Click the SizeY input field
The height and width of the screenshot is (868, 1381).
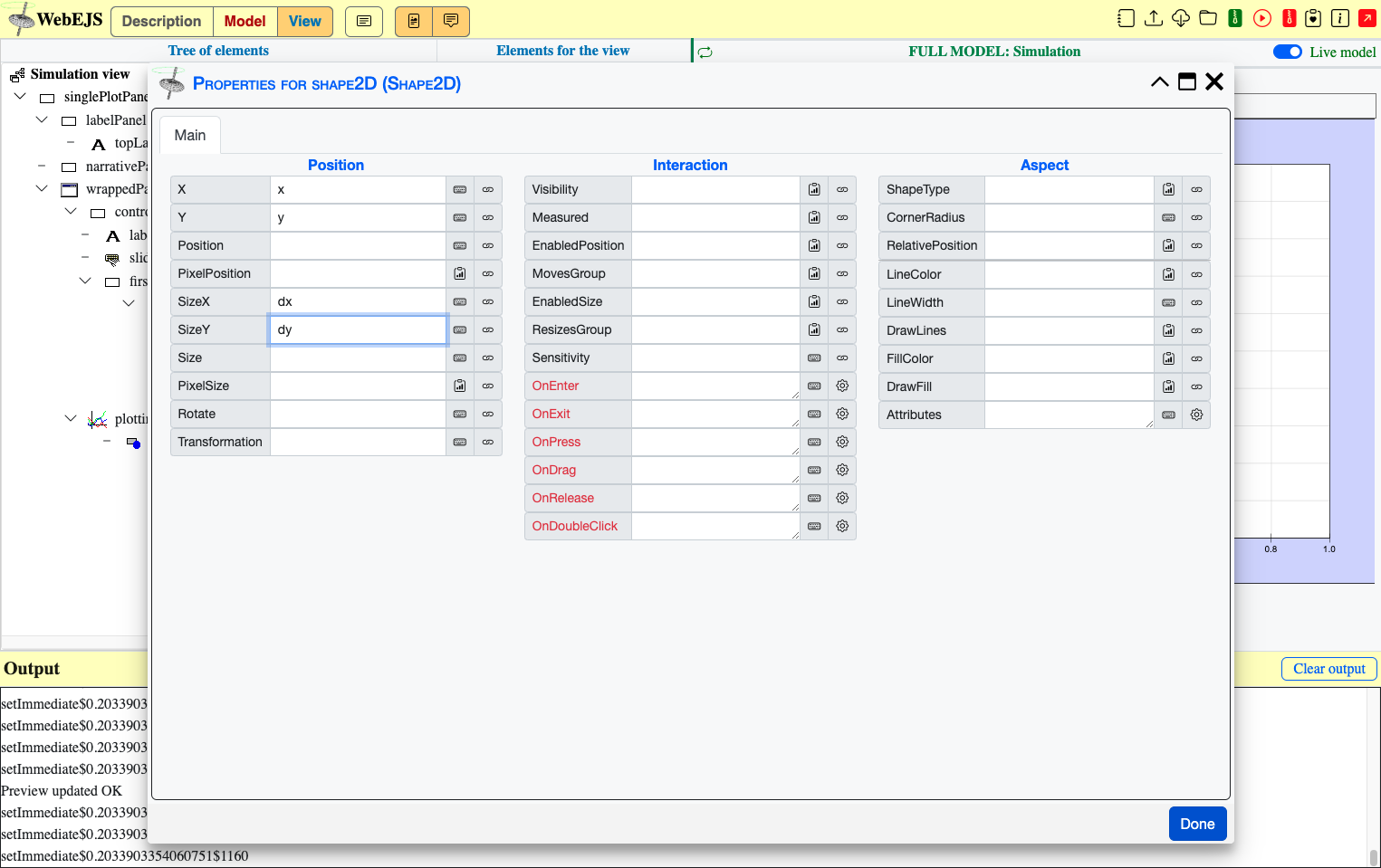[x=358, y=330]
